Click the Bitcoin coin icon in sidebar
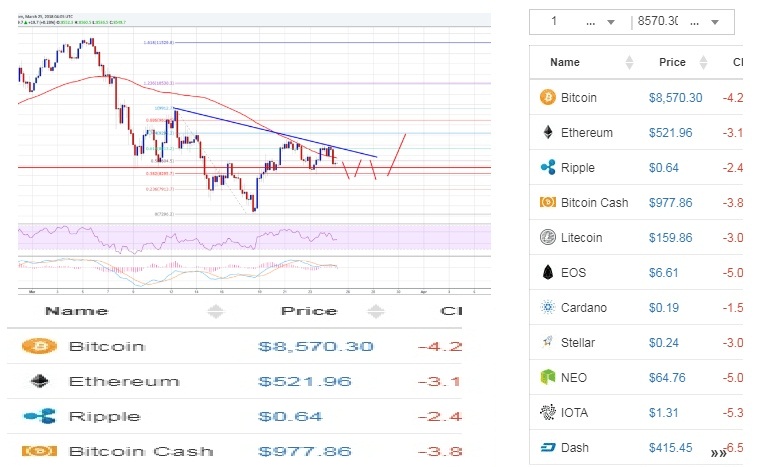The image size is (762, 467). click(547, 98)
